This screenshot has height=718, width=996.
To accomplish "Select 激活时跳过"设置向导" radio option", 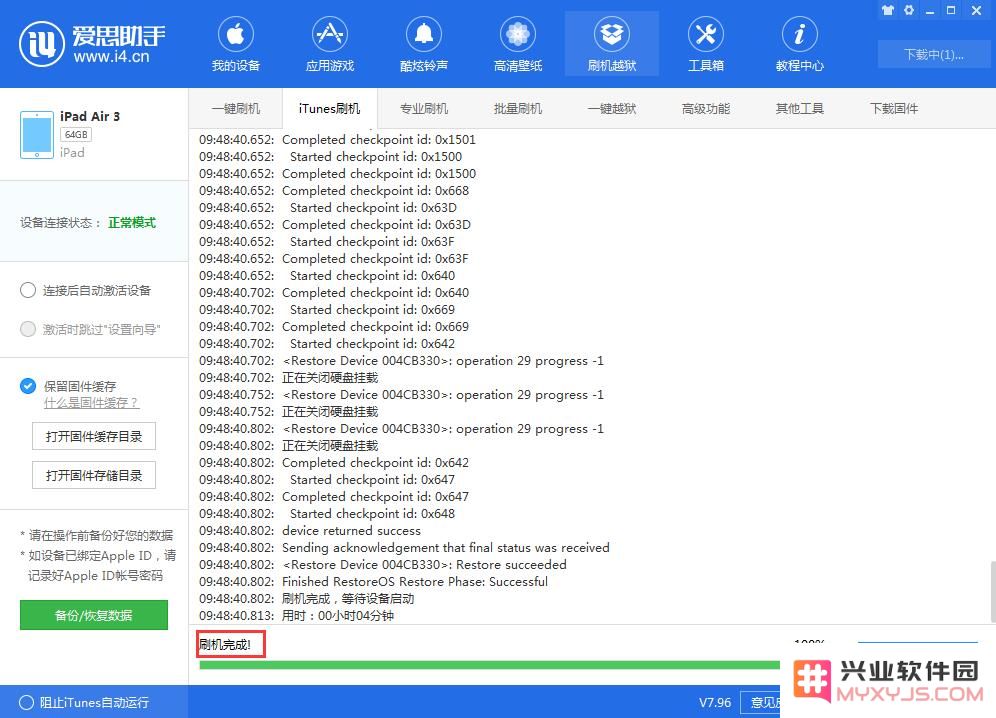I will coord(28,329).
